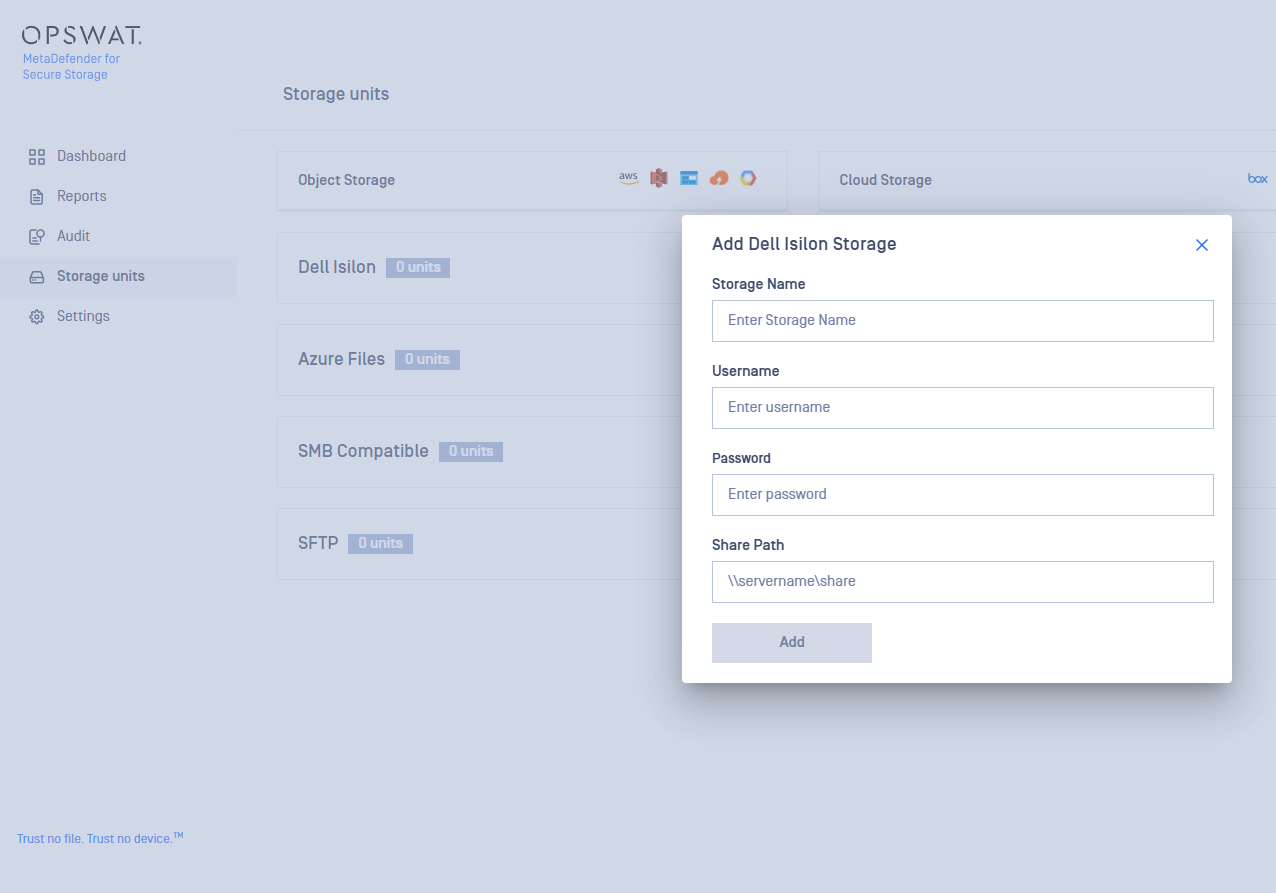Screen dimensions: 1276x893
Task: Click the Google Cloud hexagon icon
Action: 748,178
